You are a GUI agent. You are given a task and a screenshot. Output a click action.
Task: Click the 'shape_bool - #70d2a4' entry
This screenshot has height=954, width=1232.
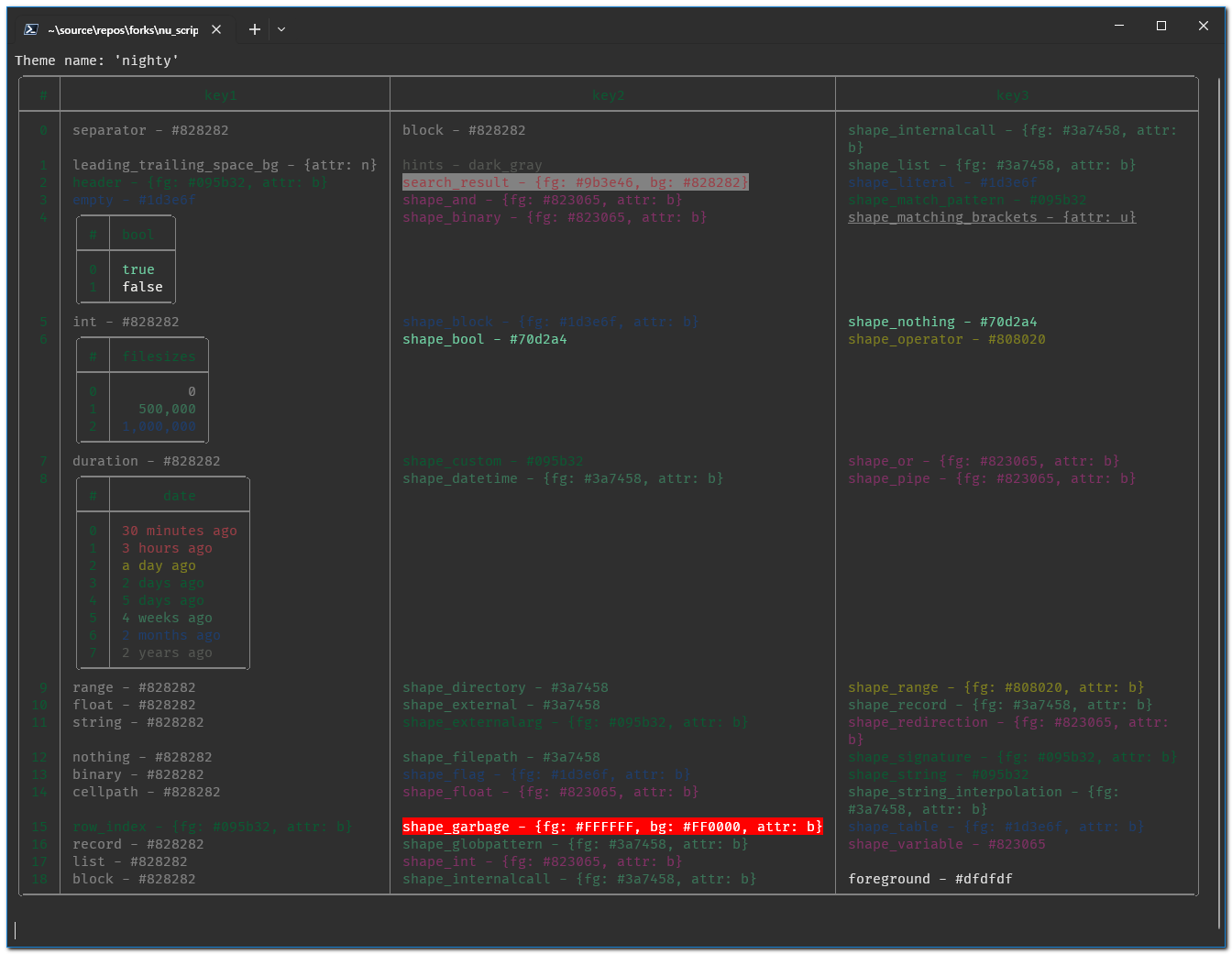point(485,339)
